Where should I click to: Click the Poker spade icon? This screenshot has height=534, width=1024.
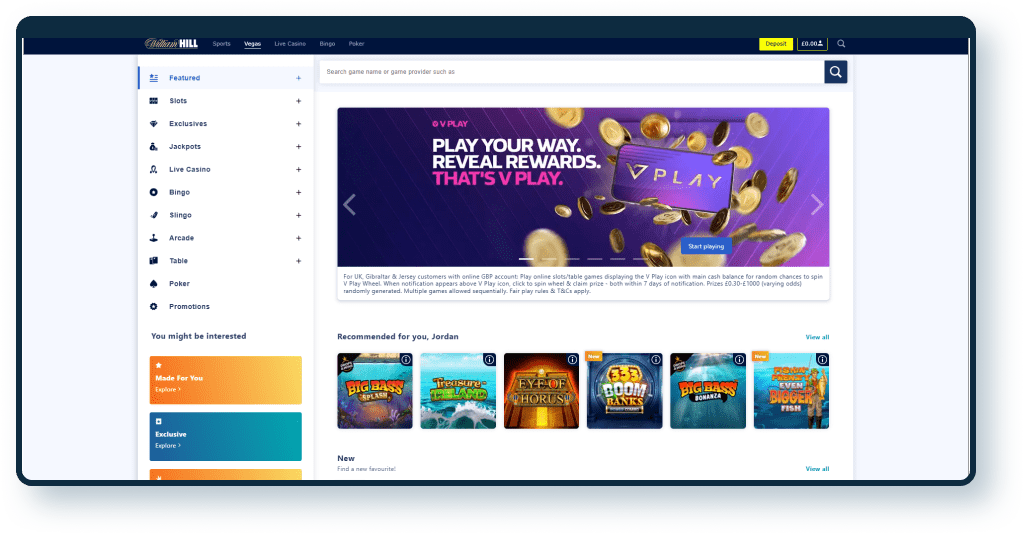pos(153,283)
